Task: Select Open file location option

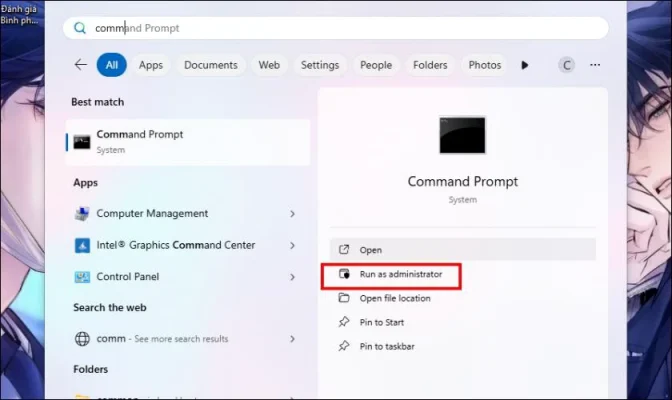Action: point(395,298)
